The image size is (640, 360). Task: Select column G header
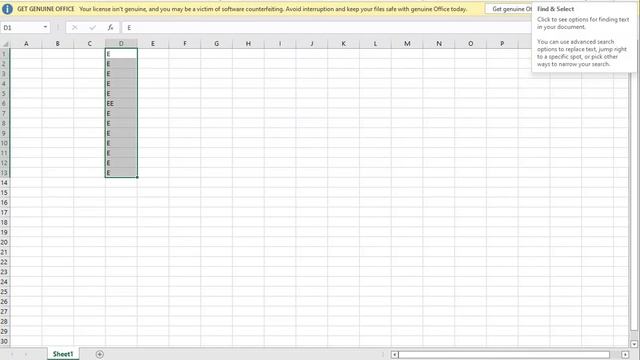coord(216,44)
